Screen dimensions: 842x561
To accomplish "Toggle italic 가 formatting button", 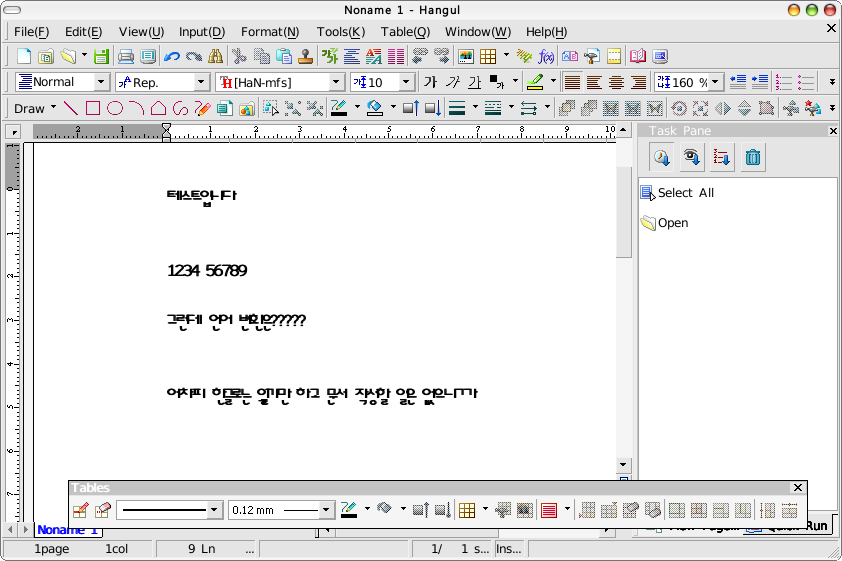I will pyautogui.click(x=453, y=82).
